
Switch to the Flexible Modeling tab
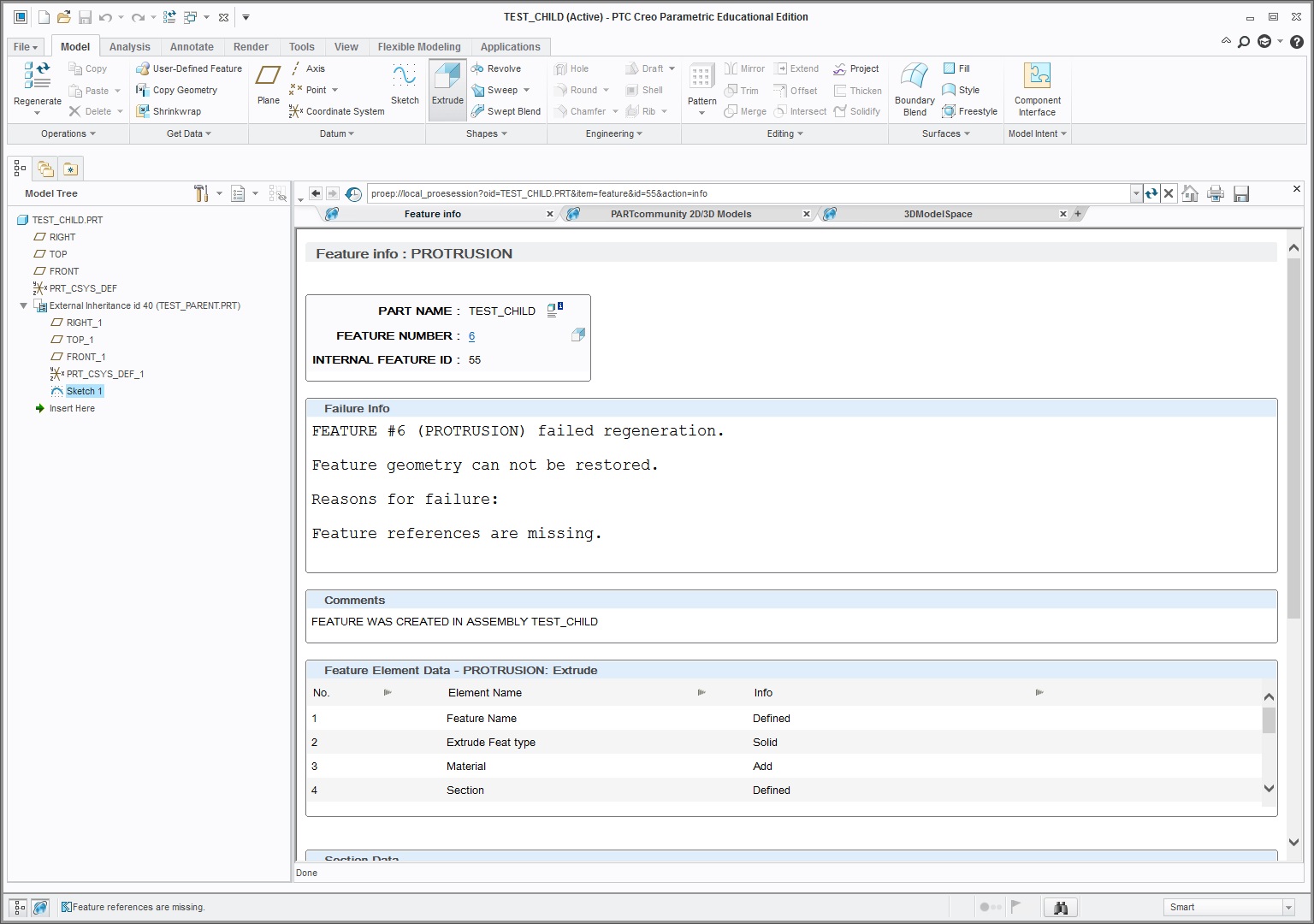click(419, 47)
